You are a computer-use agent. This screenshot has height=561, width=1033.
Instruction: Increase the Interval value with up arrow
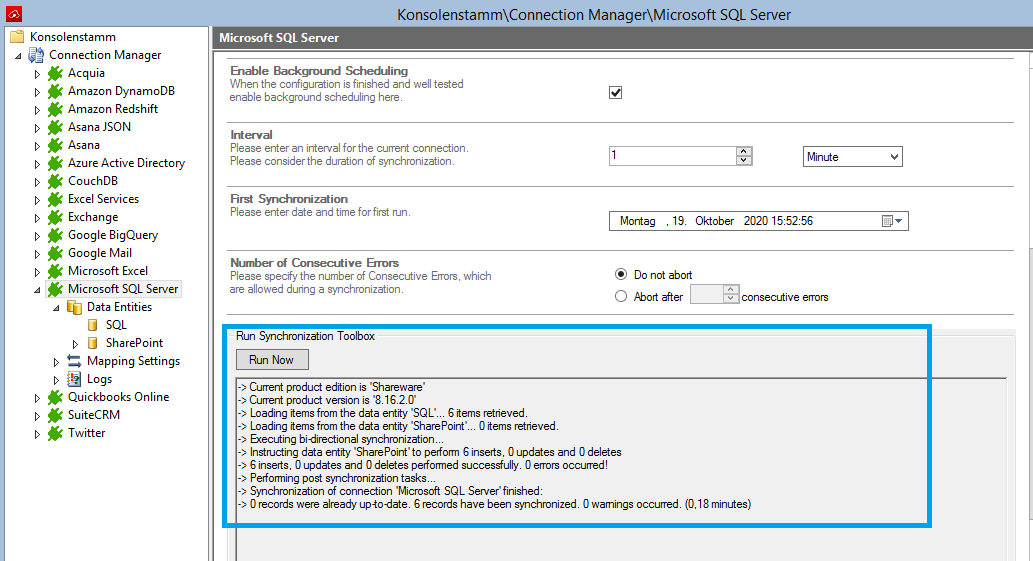[x=743, y=152]
